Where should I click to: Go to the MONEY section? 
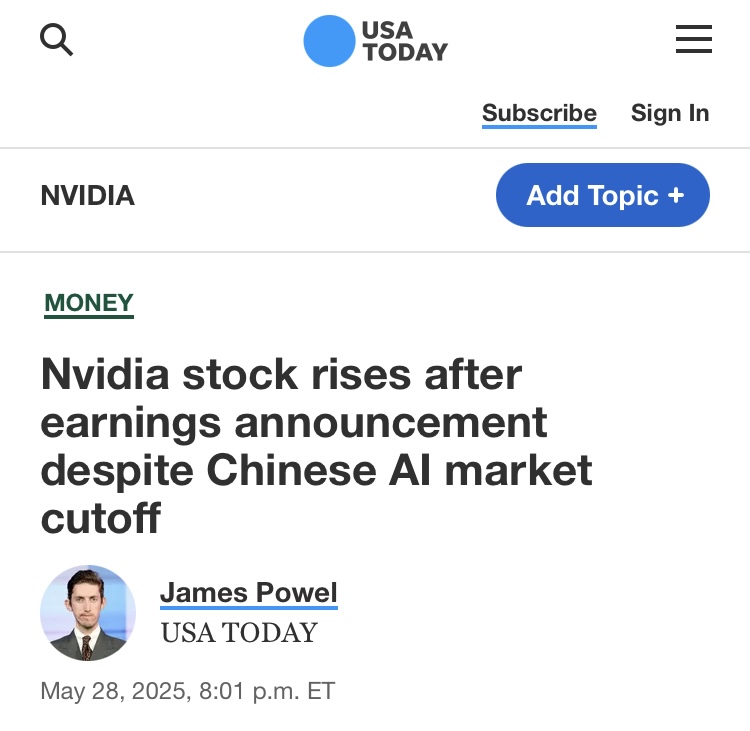click(89, 303)
